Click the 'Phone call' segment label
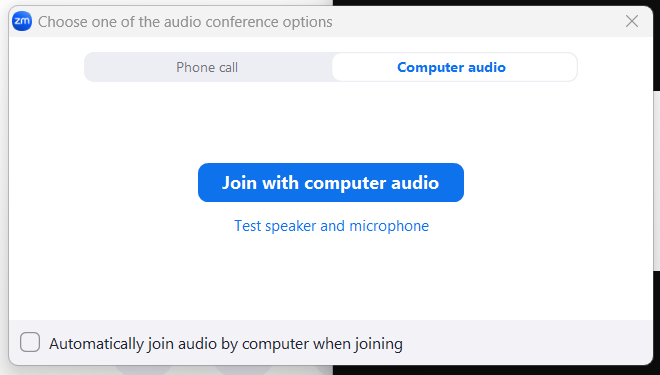This screenshot has height=375, width=660. [207, 67]
